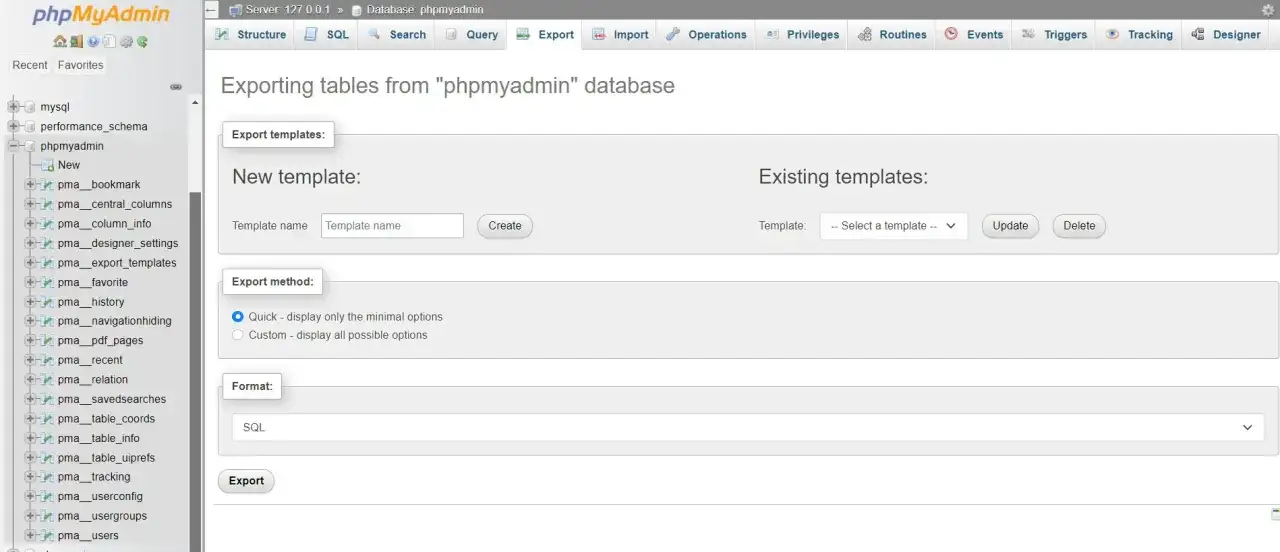This screenshot has height=552, width=1280.
Task: Open the Favorites tables link
Action: (x=81, y=65)
